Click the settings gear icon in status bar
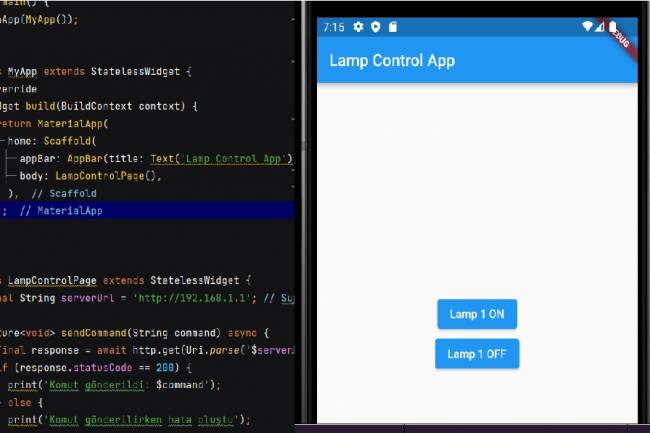 358,27
